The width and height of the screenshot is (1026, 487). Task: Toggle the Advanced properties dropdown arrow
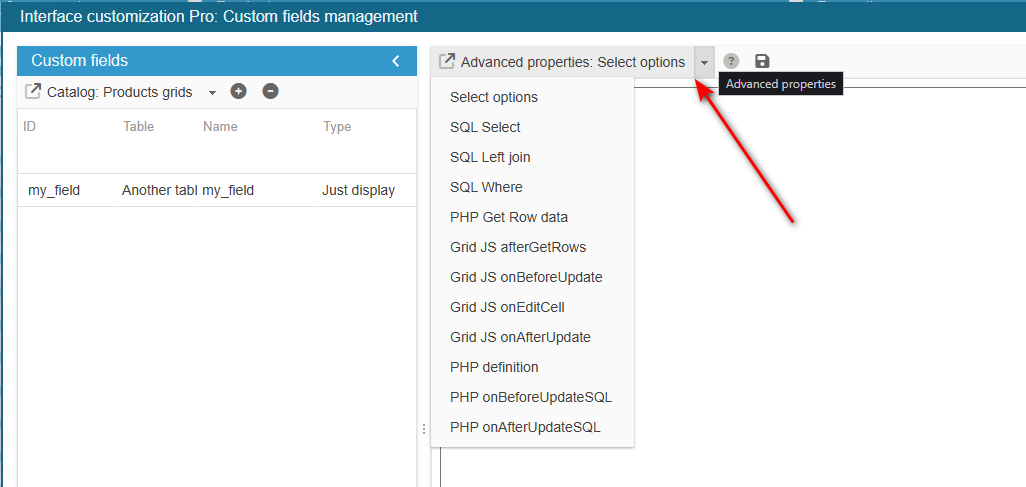(x=704, y=62)
